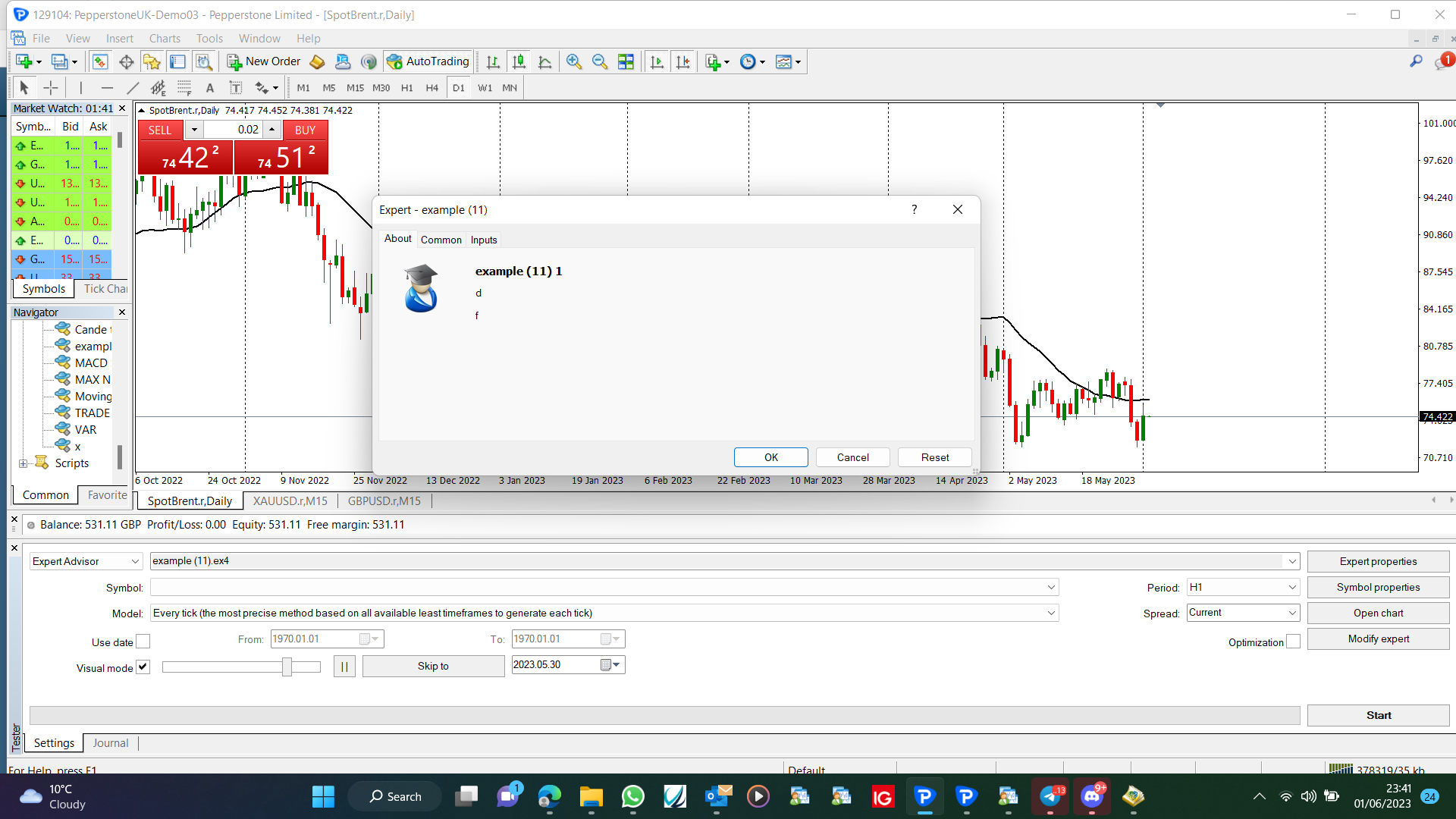Screen dimensions: 1456x819
Task: Open the periods clock dropdown
Action: 752,61
